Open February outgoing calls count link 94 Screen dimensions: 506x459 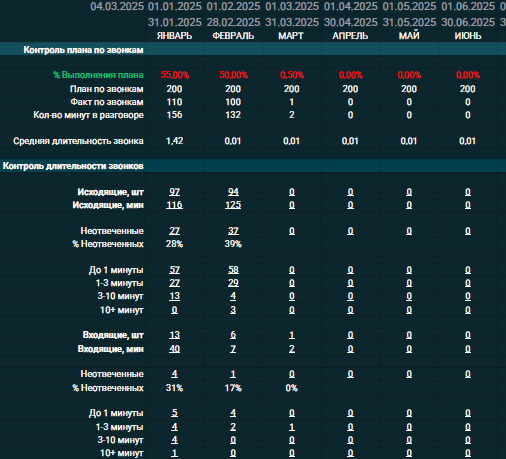click(x=233, y=192)
